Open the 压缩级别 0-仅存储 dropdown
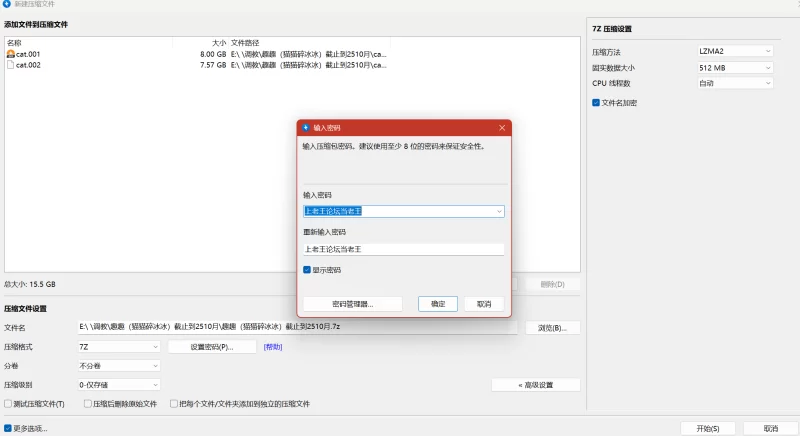Image resolution: width=800 pixels, height=436 pixels. (x=119, y=384)
